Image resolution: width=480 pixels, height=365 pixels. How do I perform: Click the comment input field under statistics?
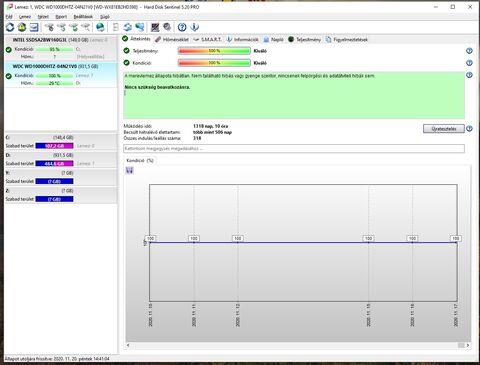(x=294, y=148)
